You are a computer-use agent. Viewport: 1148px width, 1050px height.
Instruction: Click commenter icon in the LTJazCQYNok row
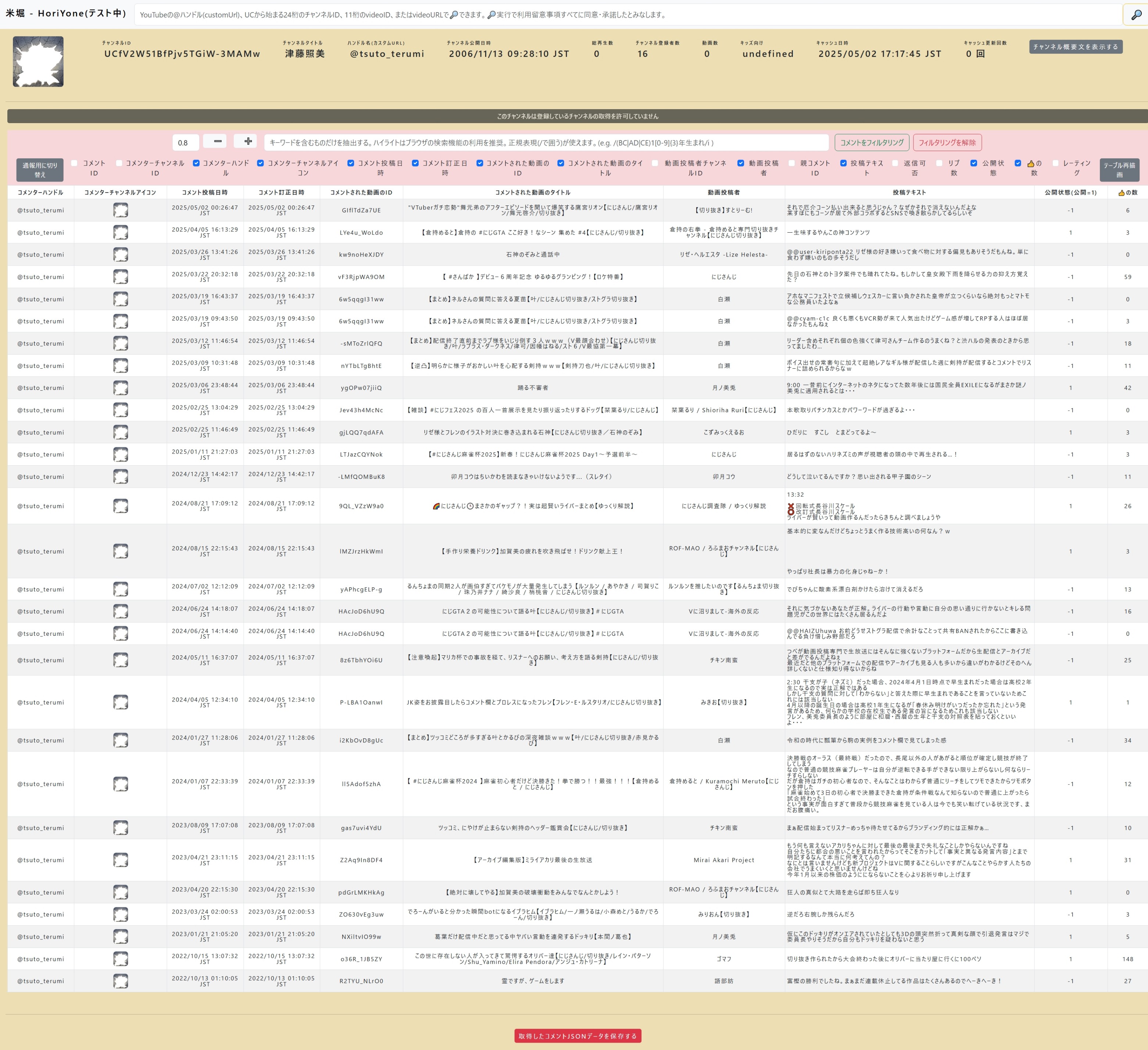[120, 454]
